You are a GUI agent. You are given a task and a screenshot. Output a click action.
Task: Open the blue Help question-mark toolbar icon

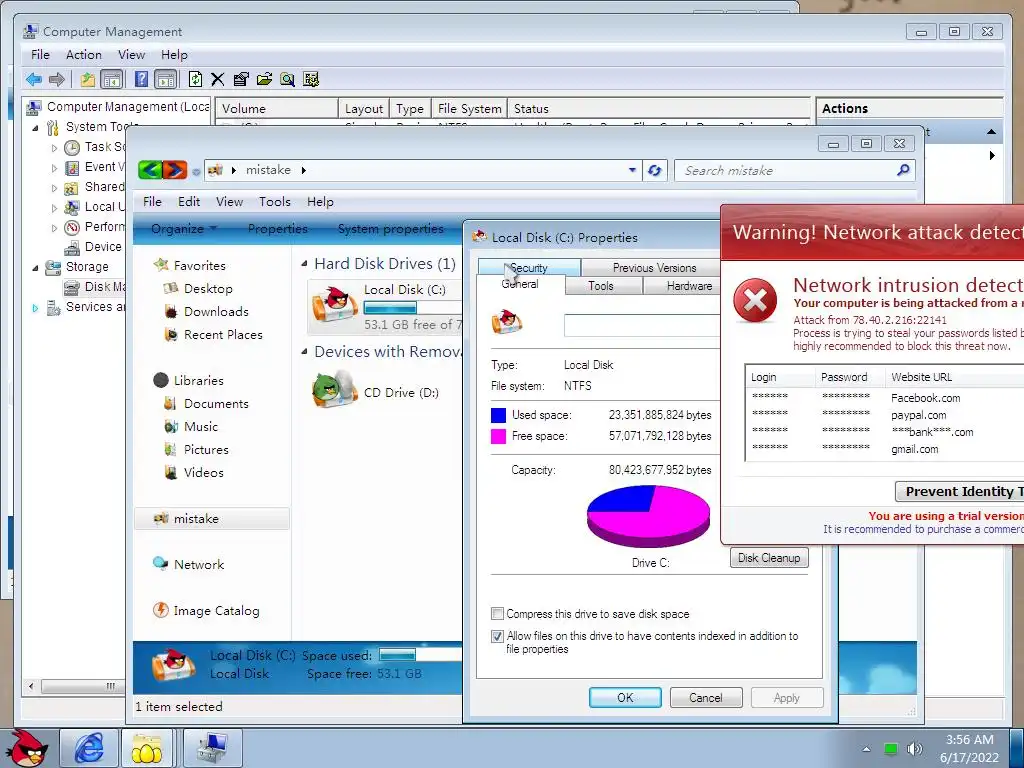[141, 80]
